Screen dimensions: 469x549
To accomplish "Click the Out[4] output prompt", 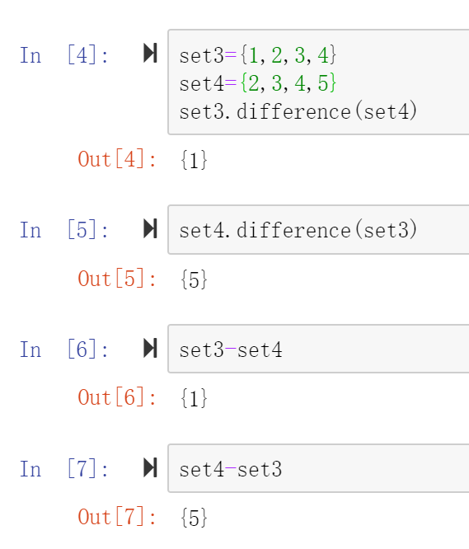I will [x=117, y=159].
